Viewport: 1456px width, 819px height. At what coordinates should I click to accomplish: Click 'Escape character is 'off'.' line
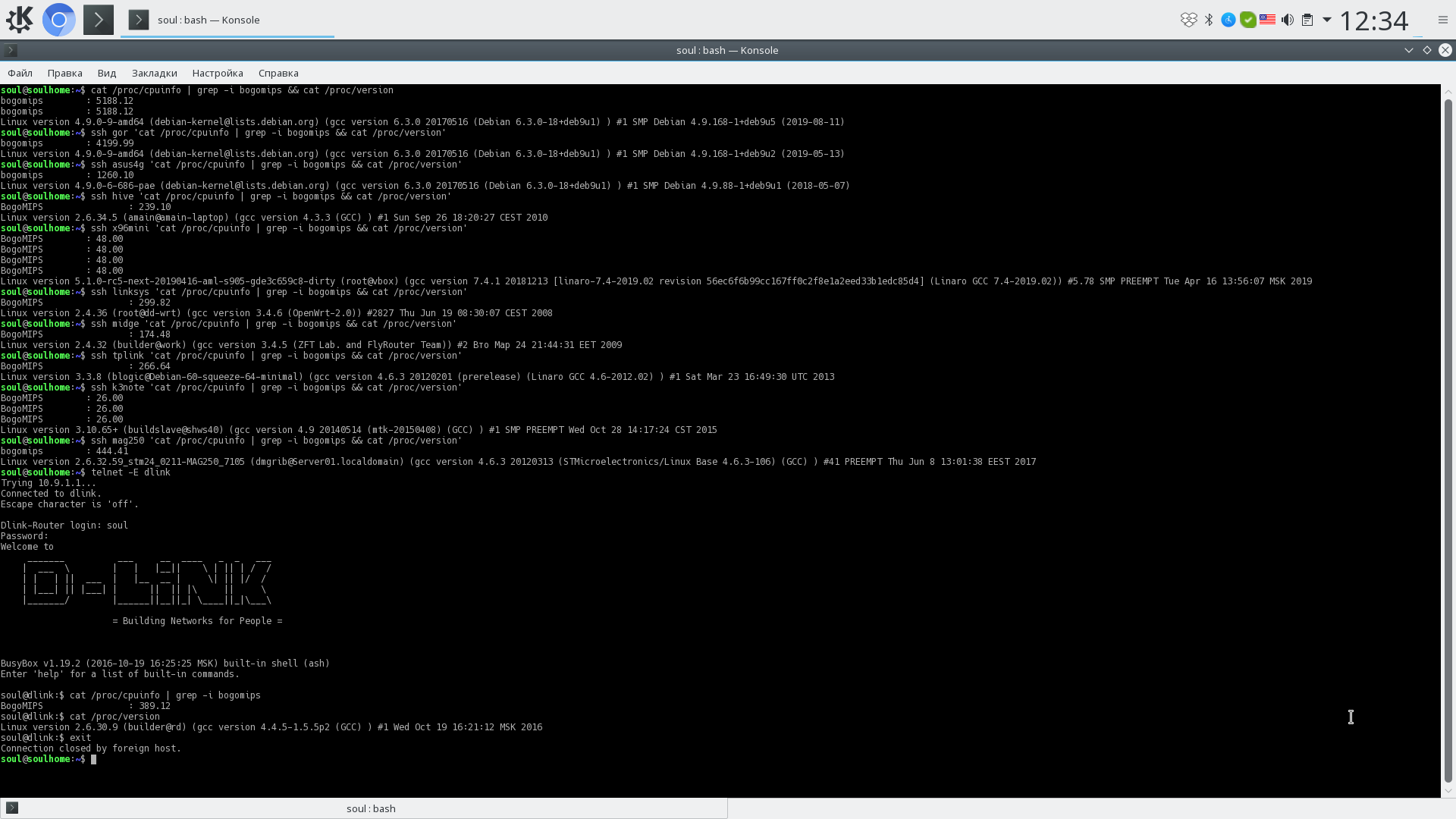point(70,504)
